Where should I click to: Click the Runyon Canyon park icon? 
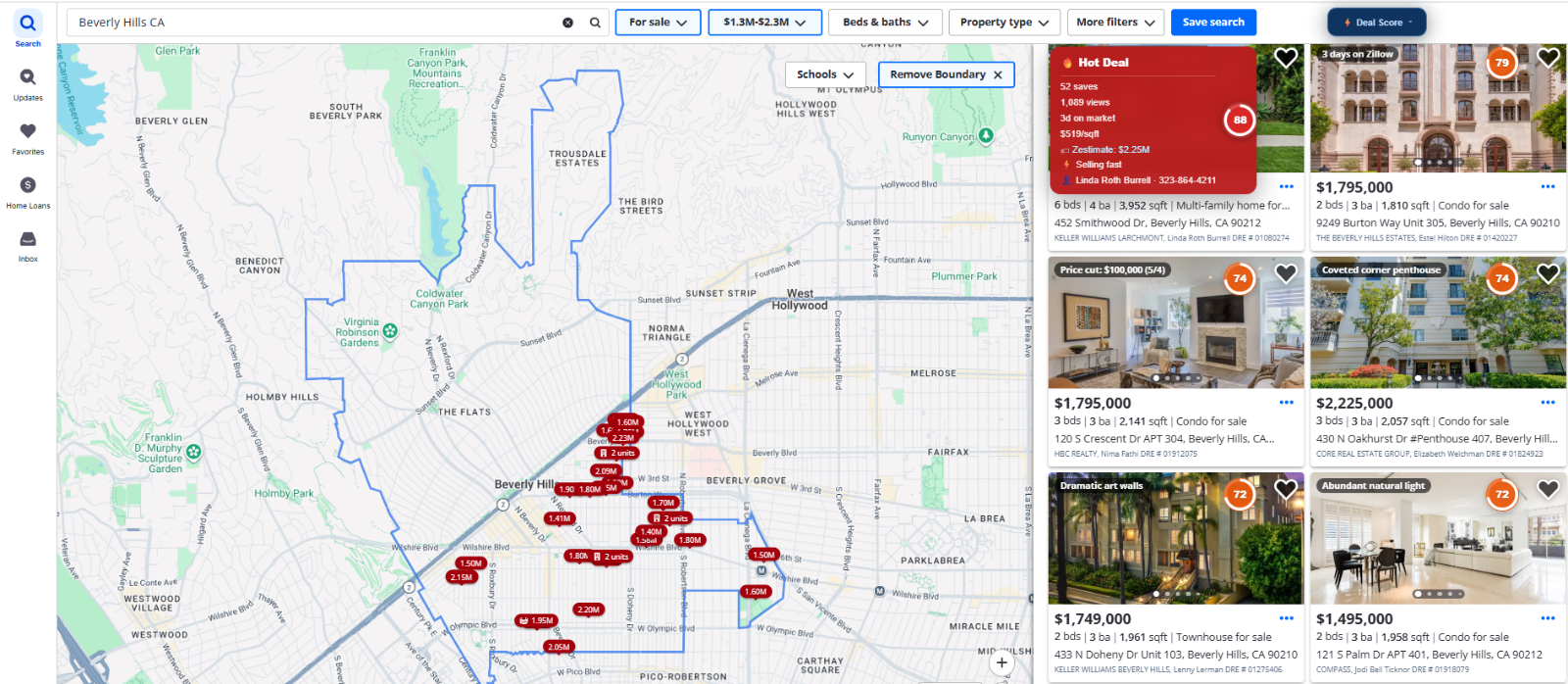(986, 135)
